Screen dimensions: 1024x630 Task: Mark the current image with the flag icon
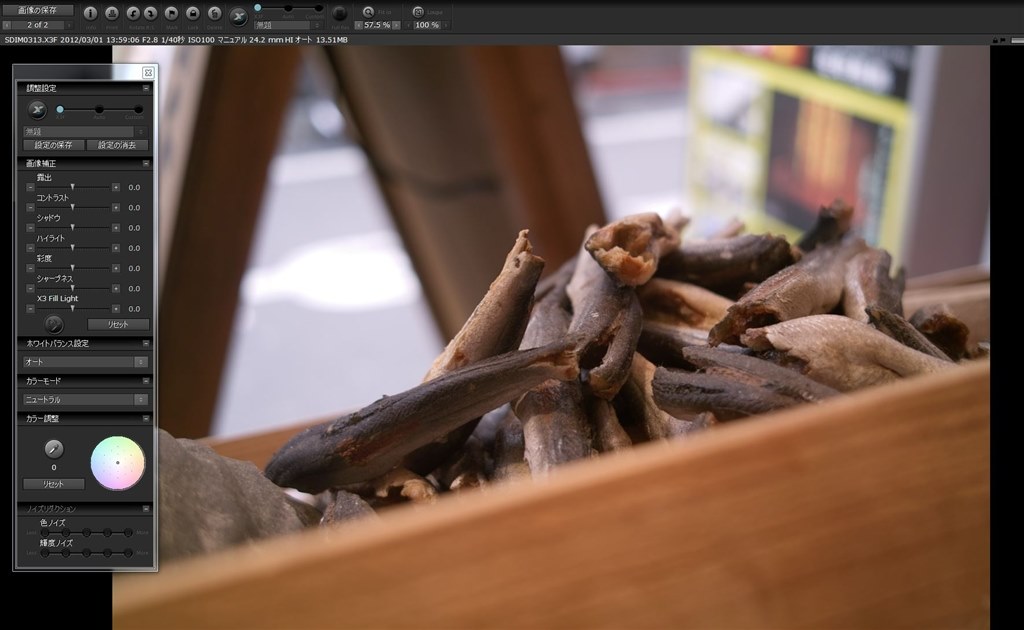coord(171,13)
